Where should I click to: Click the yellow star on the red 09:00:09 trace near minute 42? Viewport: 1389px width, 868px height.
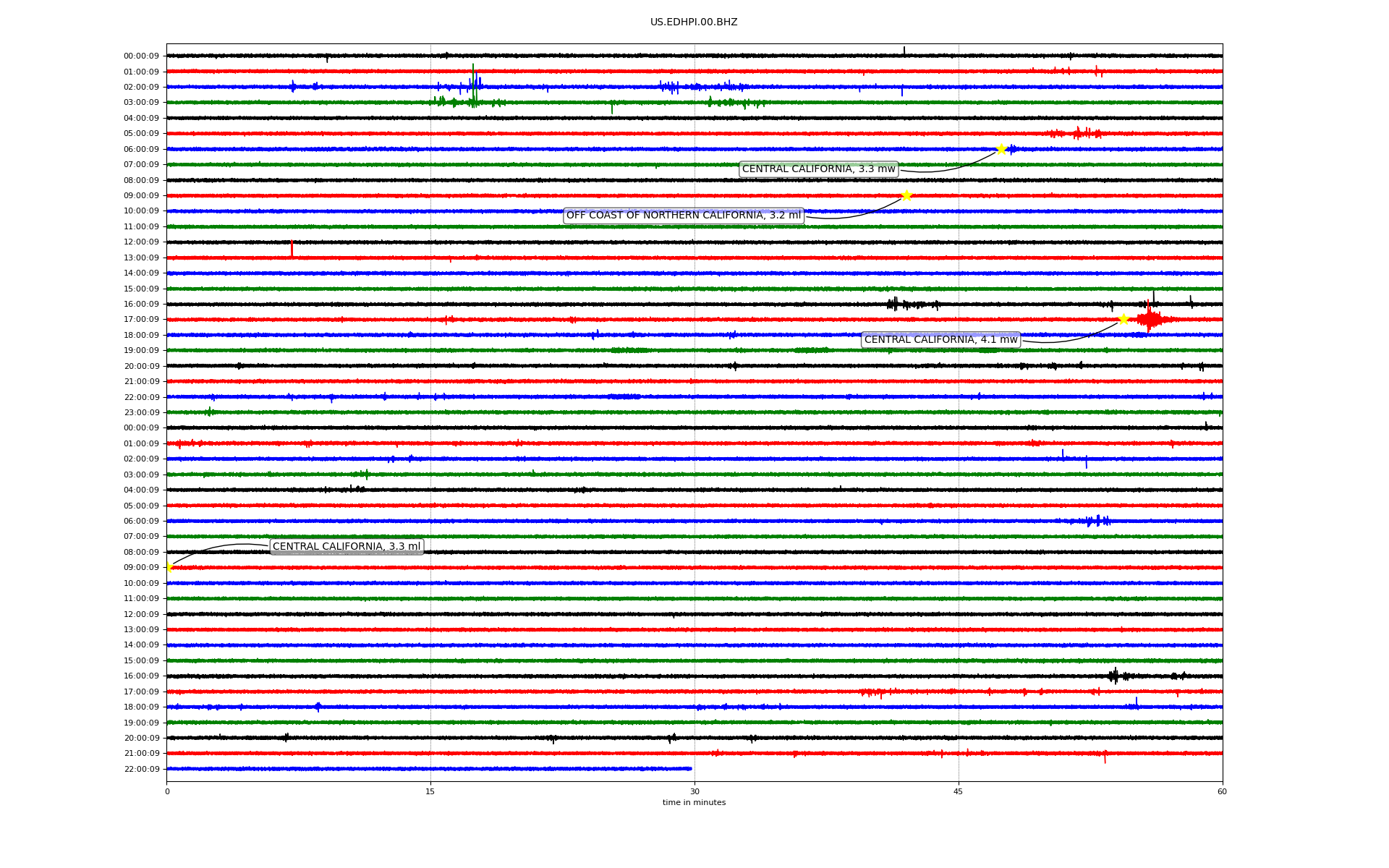[x=906, y=195]
